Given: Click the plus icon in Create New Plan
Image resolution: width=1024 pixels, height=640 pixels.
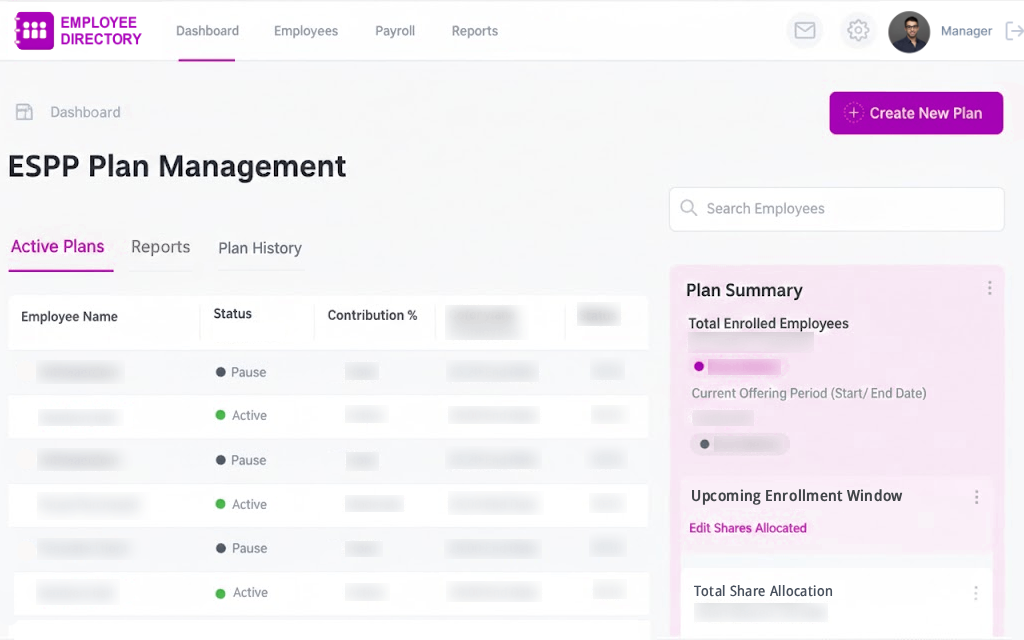Looking at the screenshot, I should tap(854, 113).
